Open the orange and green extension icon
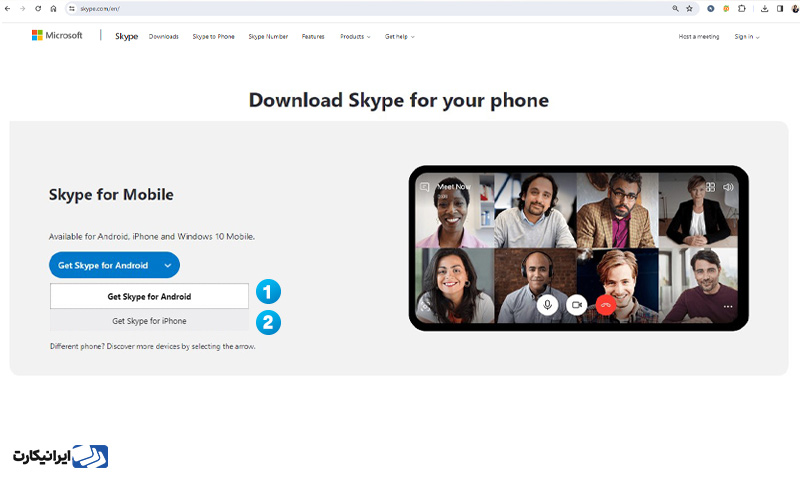This screenshot has width=800, height=477. tap(726, 9)
